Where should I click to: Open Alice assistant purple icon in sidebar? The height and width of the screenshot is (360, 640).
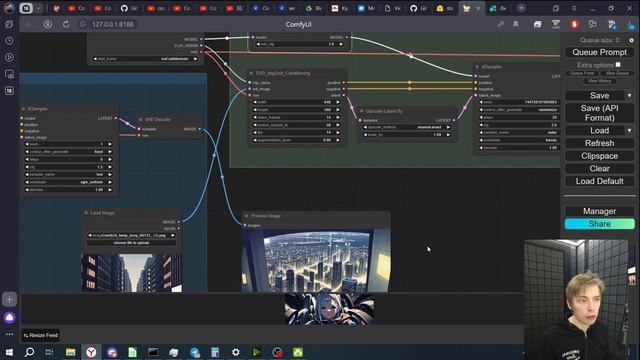pos(9,318)
